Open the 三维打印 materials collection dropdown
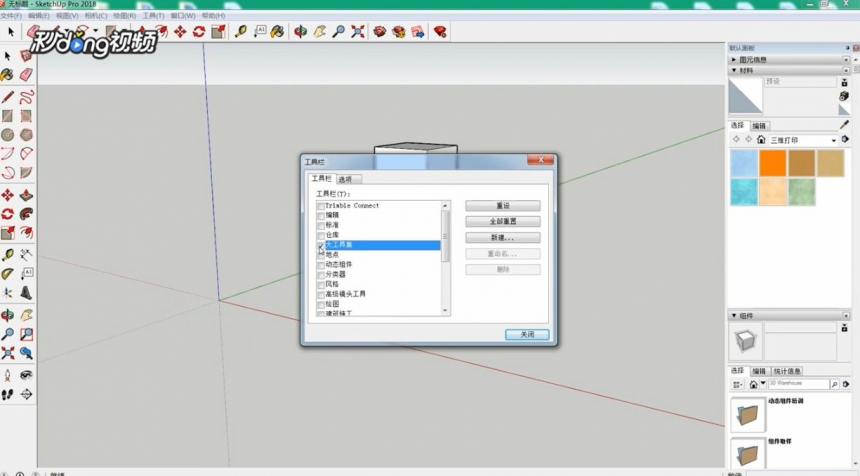This screenshot has height=476, width=860. coord(834,140)
